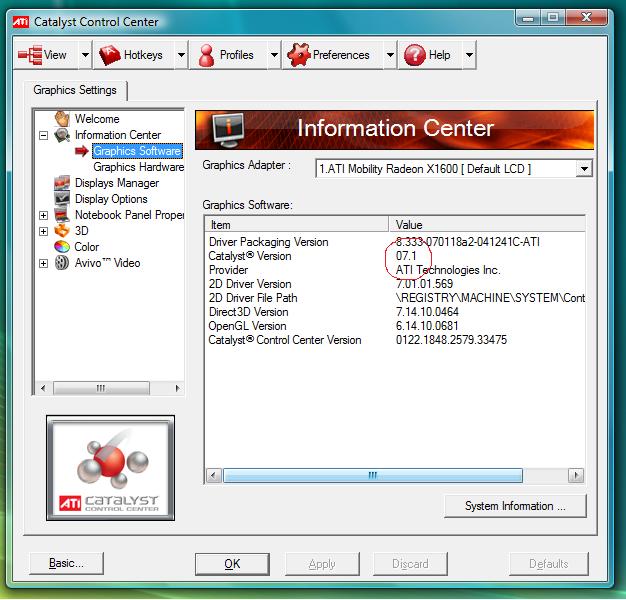This screenshot has height=600, width=626.
Task: Click the Defaults button
Action: 549,564
